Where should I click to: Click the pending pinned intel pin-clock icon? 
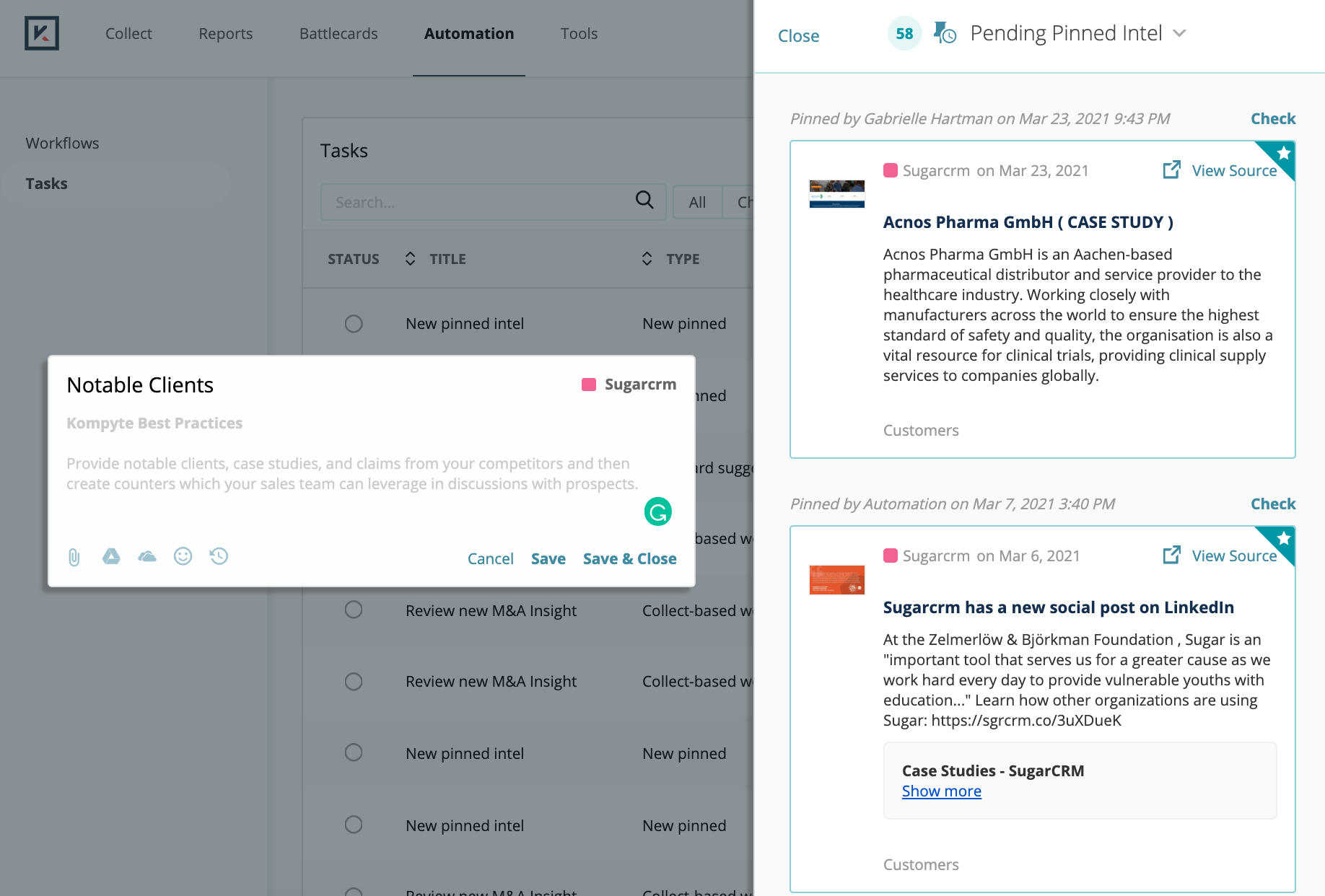(x=945, y=33)
